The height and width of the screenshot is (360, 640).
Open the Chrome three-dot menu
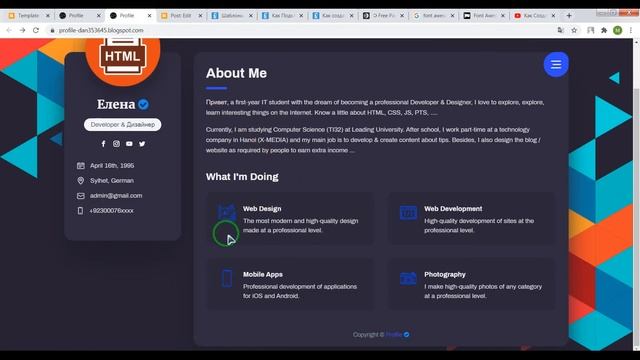pyautogui.click(x=631, y=30)
